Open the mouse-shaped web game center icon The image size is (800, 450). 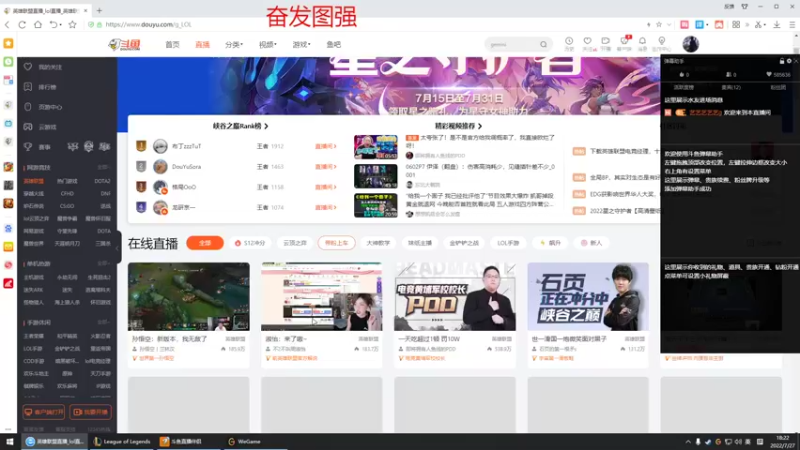(28, 107)
